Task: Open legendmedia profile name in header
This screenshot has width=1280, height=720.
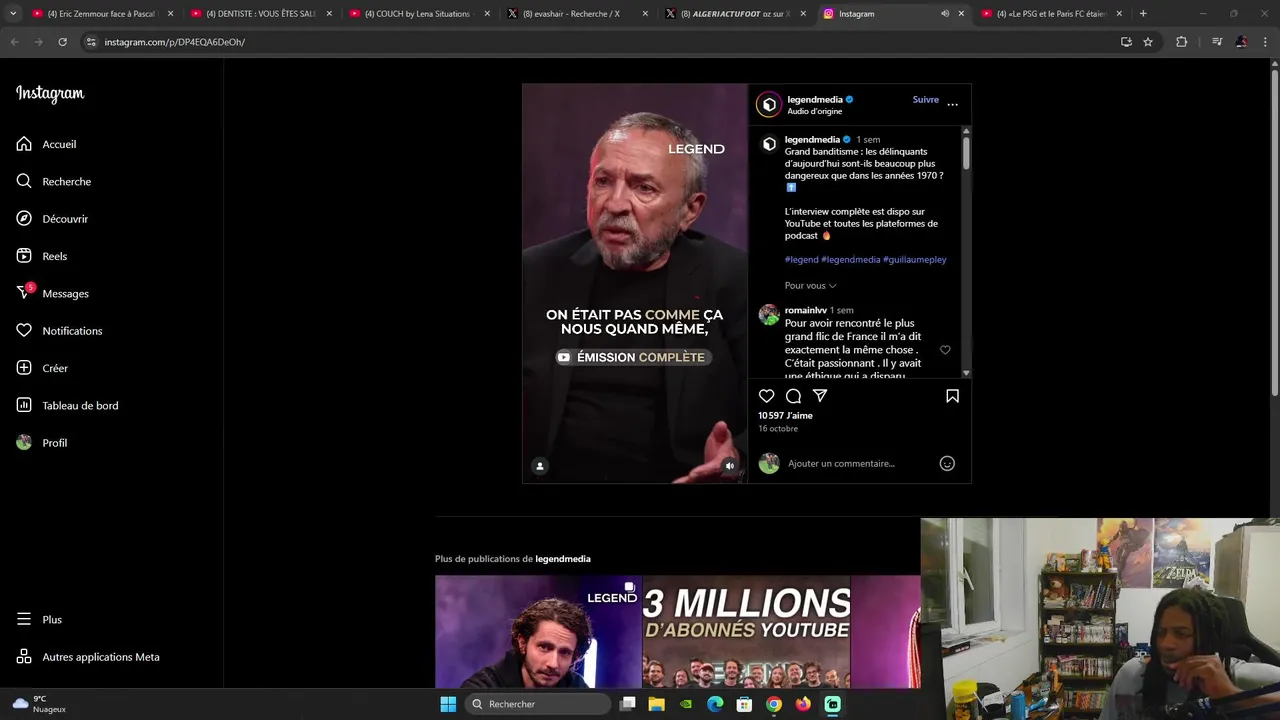Action: 815,100
